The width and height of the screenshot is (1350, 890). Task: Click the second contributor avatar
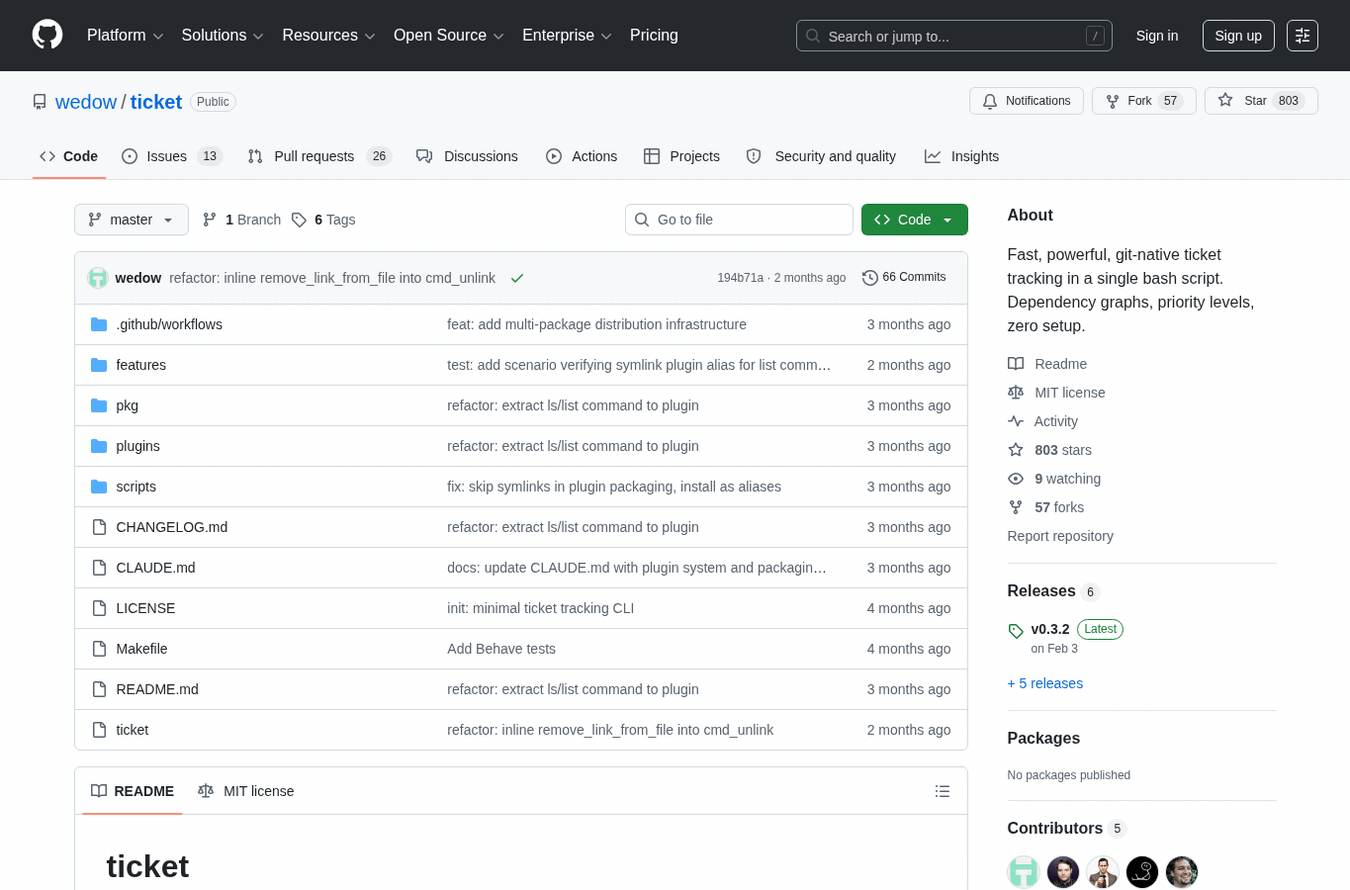click(1063, 872)
